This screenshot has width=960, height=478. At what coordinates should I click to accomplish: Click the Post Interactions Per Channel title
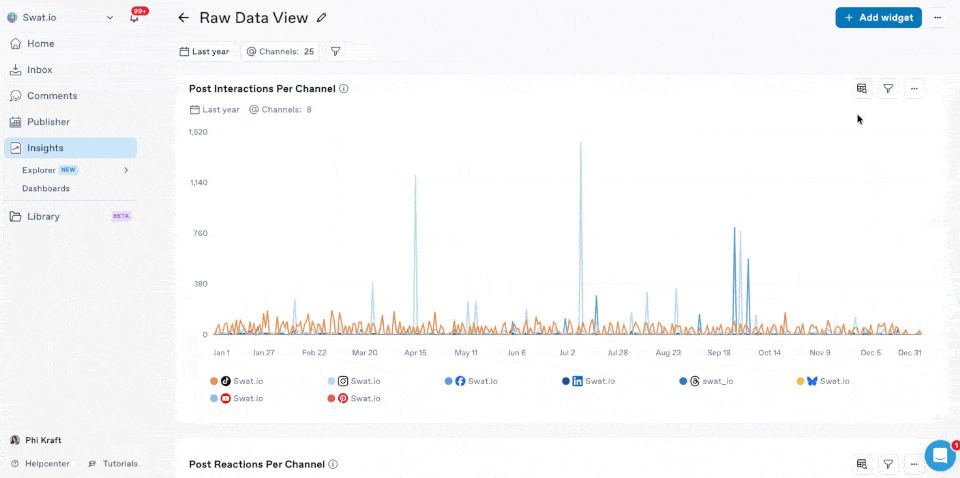tap(262, 89)
